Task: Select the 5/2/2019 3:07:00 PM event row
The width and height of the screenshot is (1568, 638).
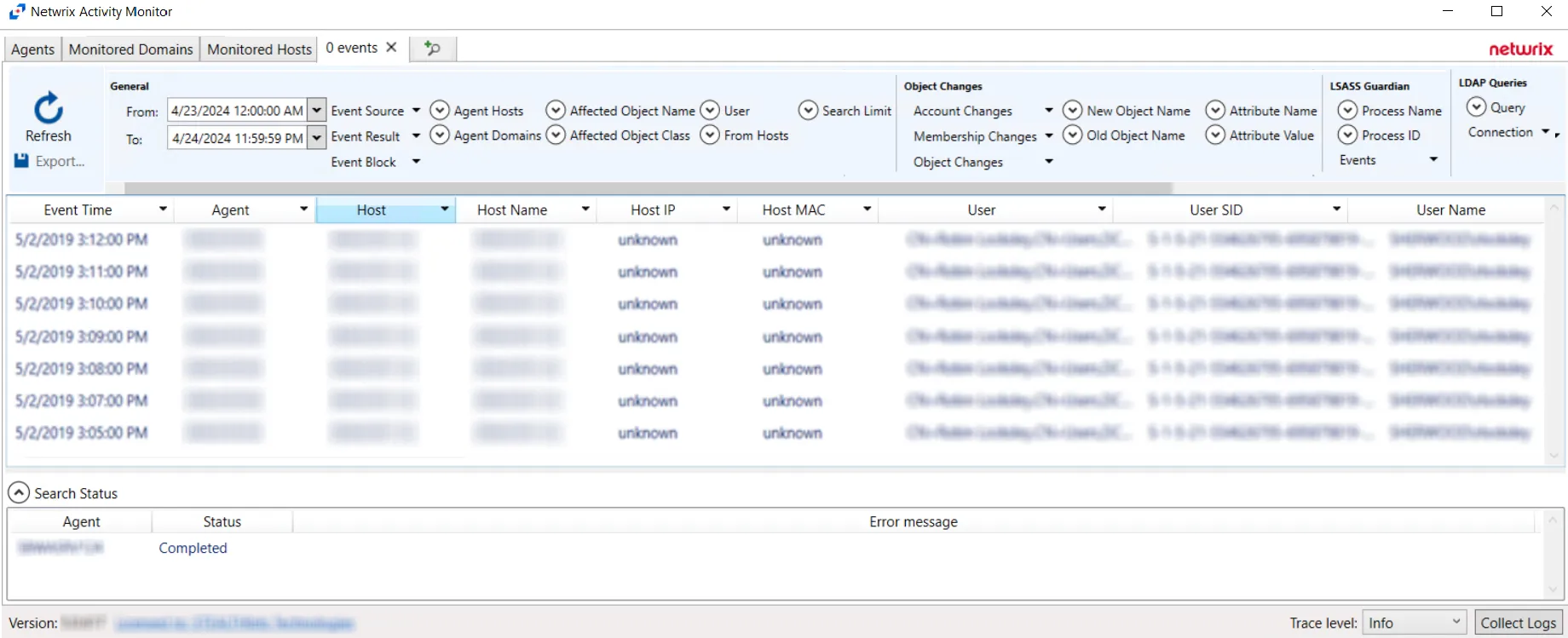Action: click(x=775, y=400)
